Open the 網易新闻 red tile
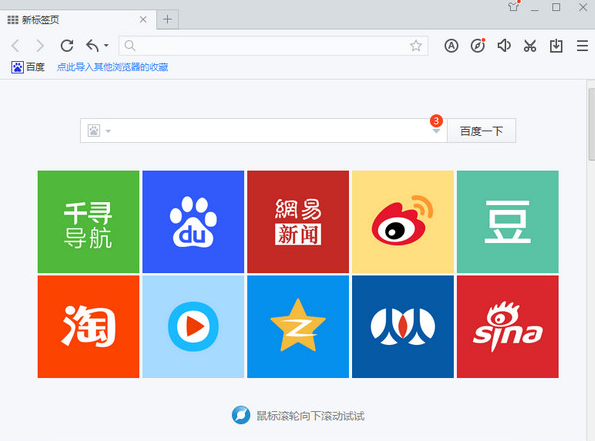Screen dimensions: 595x441 (298, 222)
